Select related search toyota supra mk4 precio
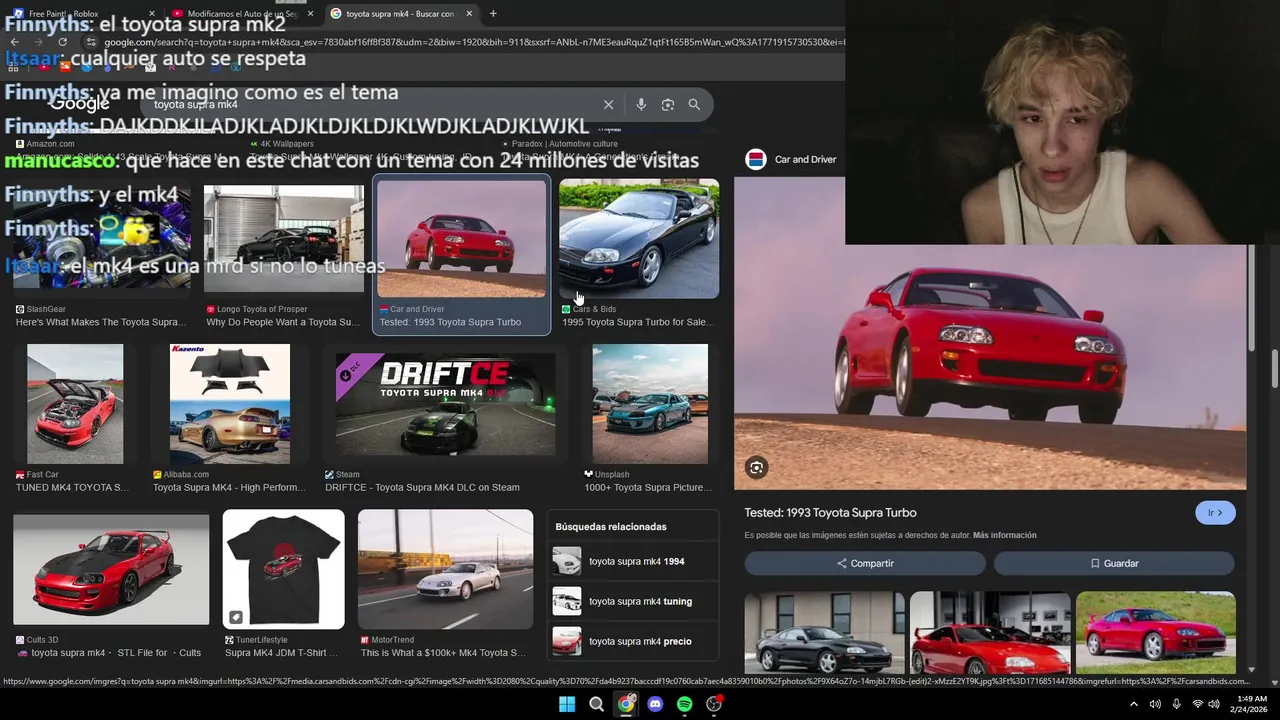 point(634,641)
